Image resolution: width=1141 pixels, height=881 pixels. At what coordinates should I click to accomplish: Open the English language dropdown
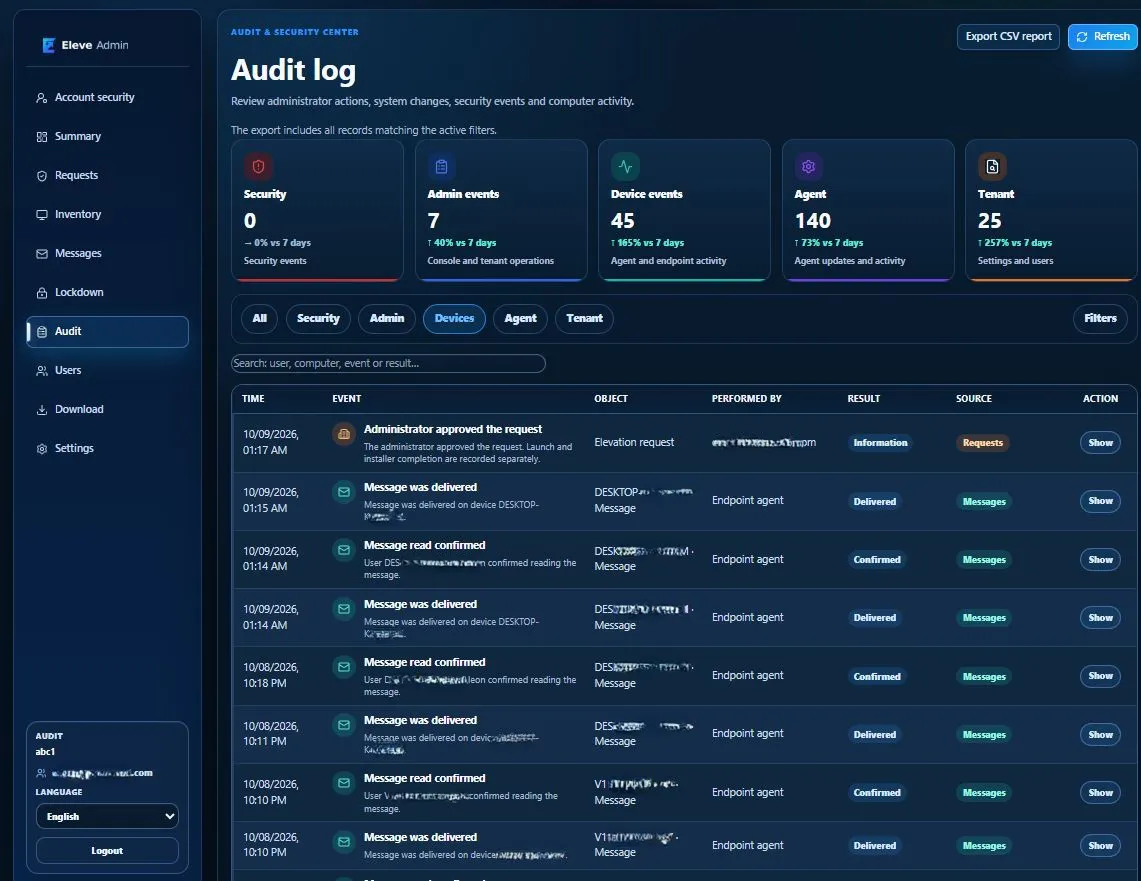click(107, 816)
